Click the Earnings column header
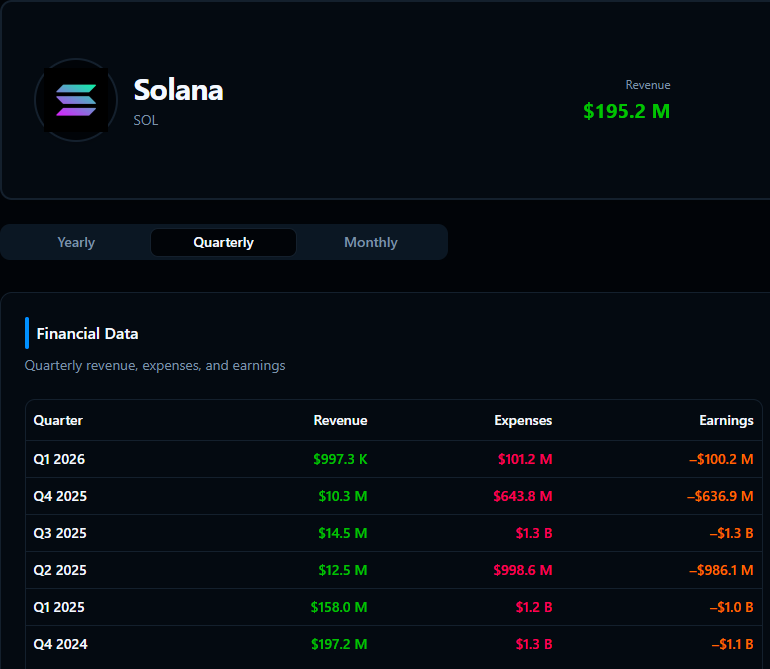Screen dimensions: 770x669 pos(726,420)
